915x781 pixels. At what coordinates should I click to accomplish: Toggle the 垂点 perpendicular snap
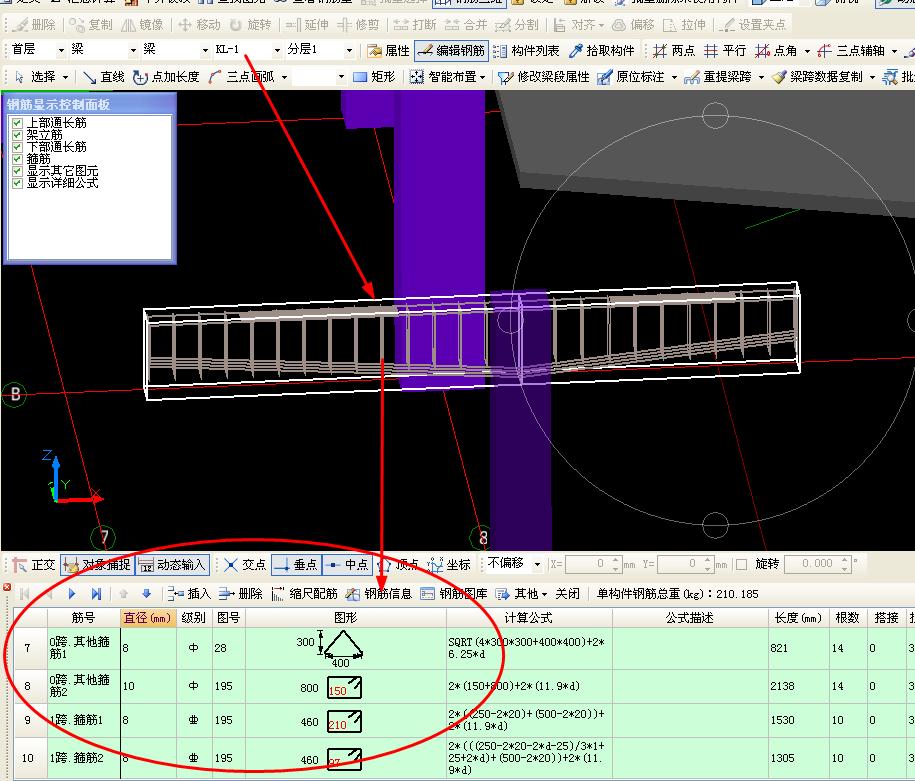click(x=296, y=564)
